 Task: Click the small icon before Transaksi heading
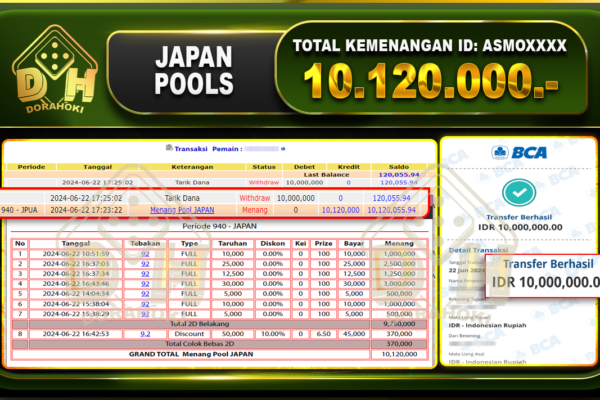coord(169,148)
